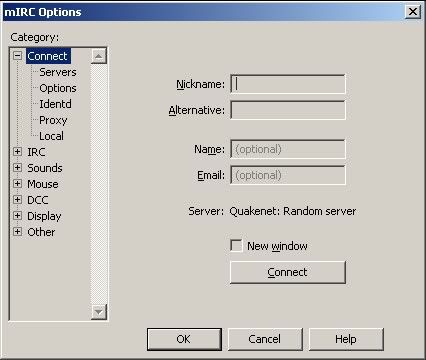Click the 'Quakenet: Random server' text
Screen dimensions: 426x360
coord(293,211)
